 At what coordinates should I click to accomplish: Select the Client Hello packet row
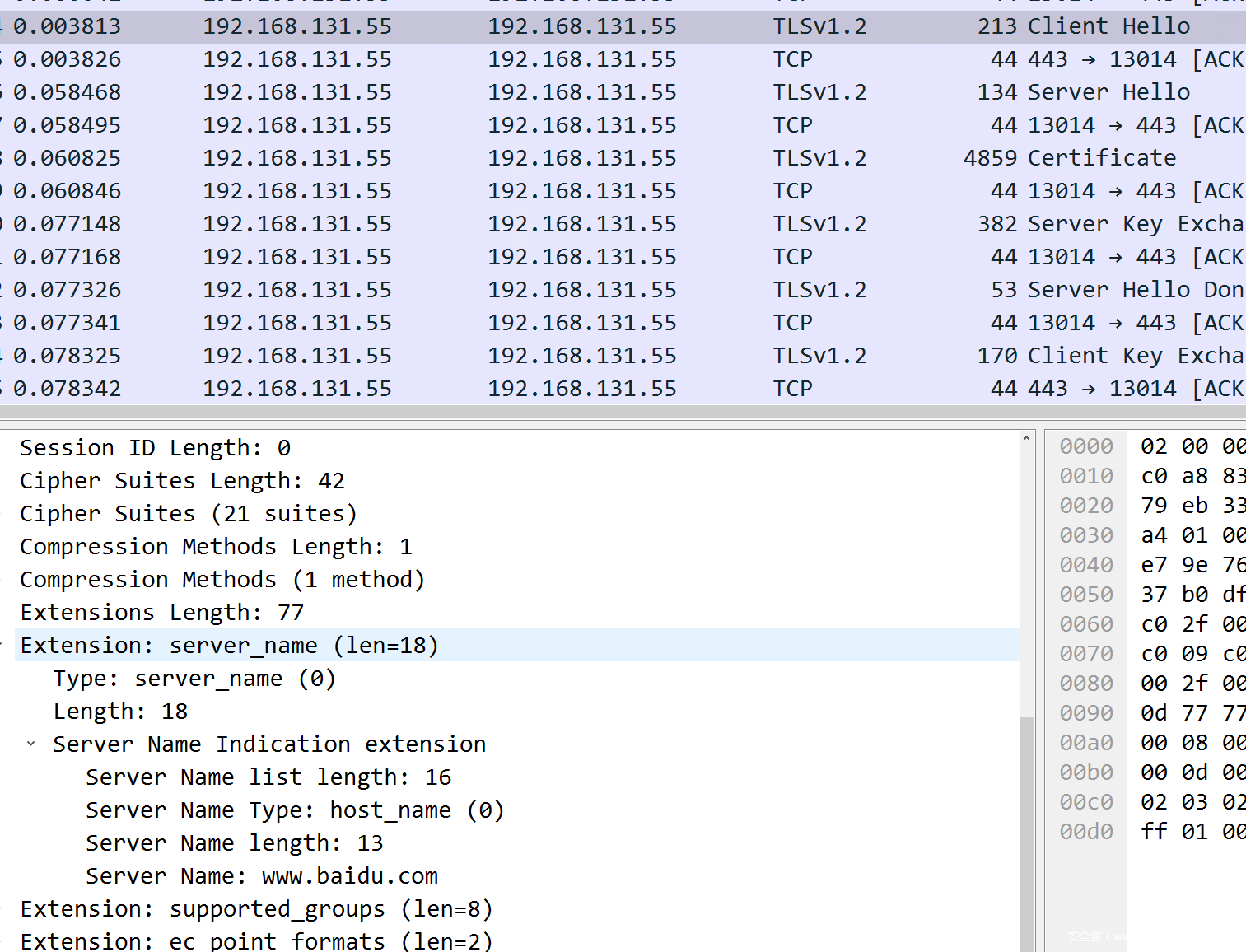[x=576, y=26]
